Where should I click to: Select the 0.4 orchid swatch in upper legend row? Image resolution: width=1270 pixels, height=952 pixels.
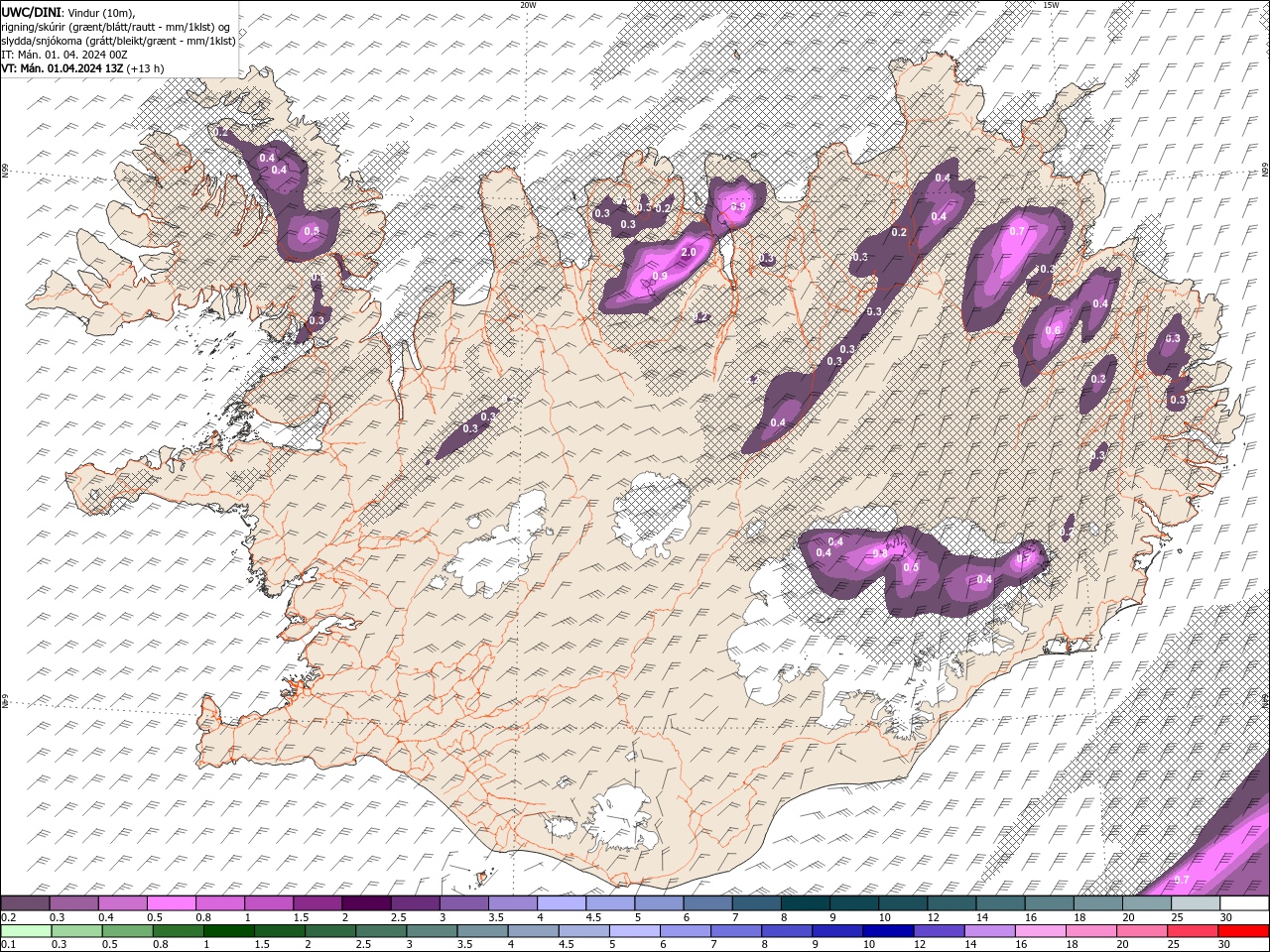[122, 903]
